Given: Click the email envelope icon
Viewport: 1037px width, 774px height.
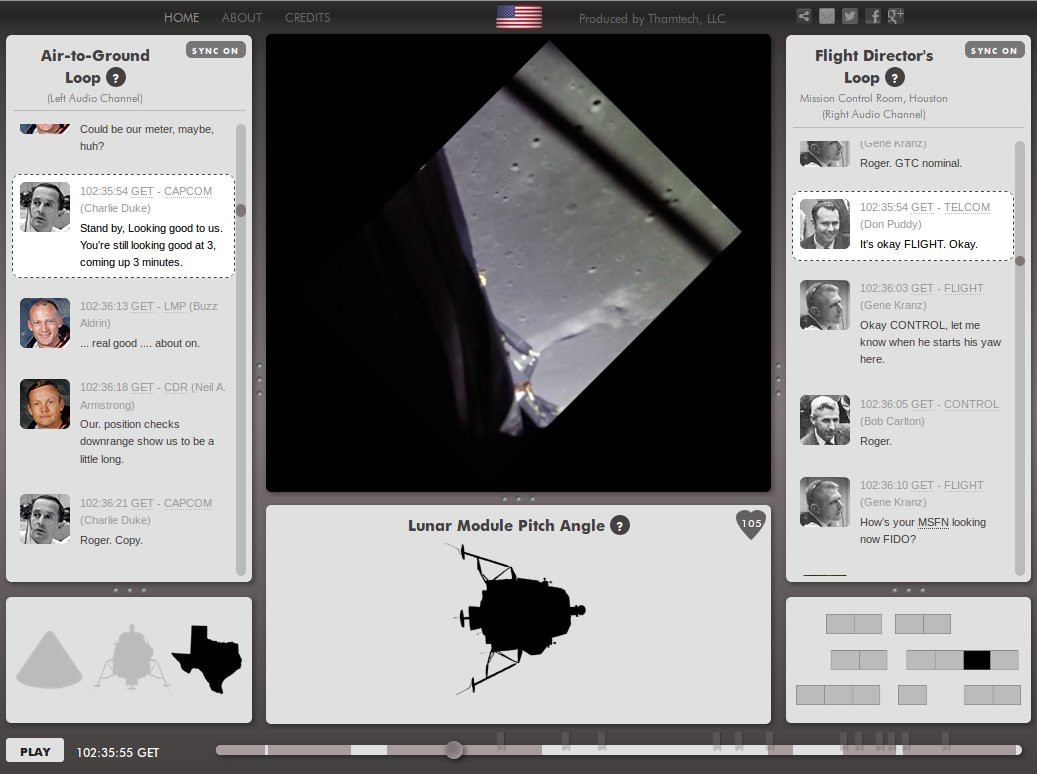Looking at the screenshot, I should pos(827,16).
